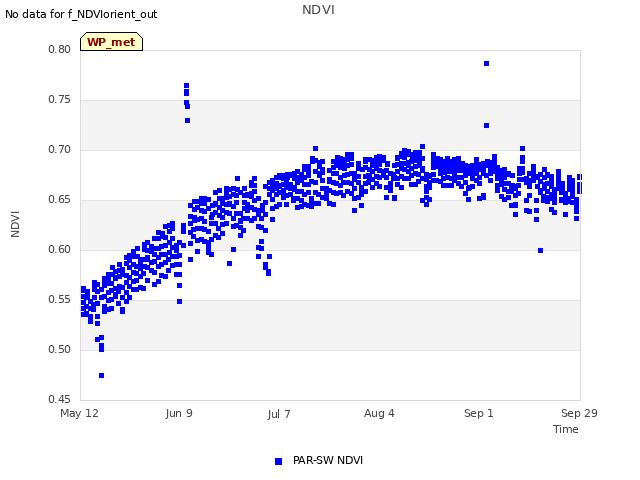The width and height of the screenshot is (640, 480).
Task: Click the 0.60 y-axis value
Action: pos(59,249)
